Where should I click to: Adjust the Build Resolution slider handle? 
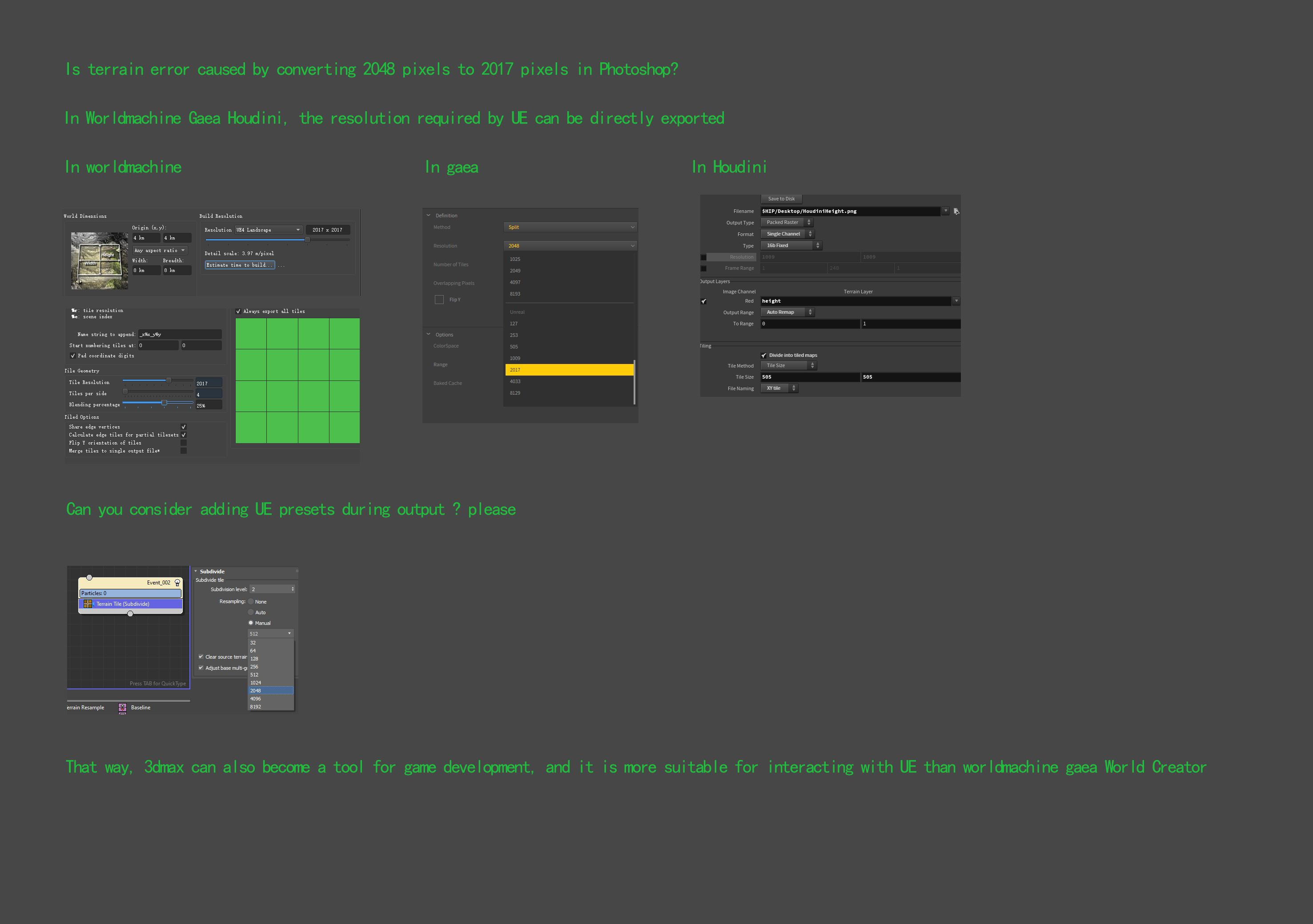click(x=308, y=240)
